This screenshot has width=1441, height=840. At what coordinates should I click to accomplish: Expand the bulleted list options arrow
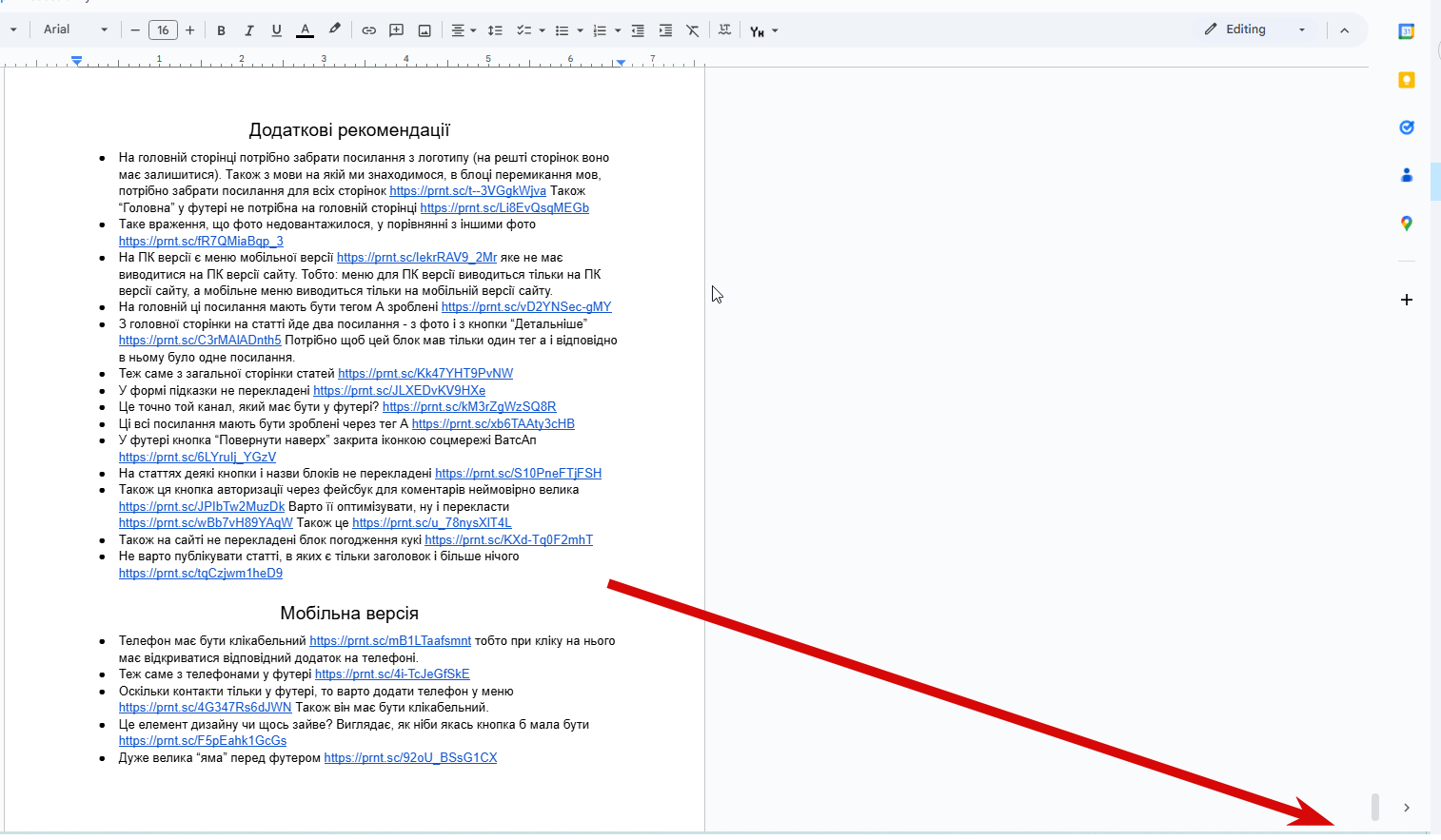point(580,30)
